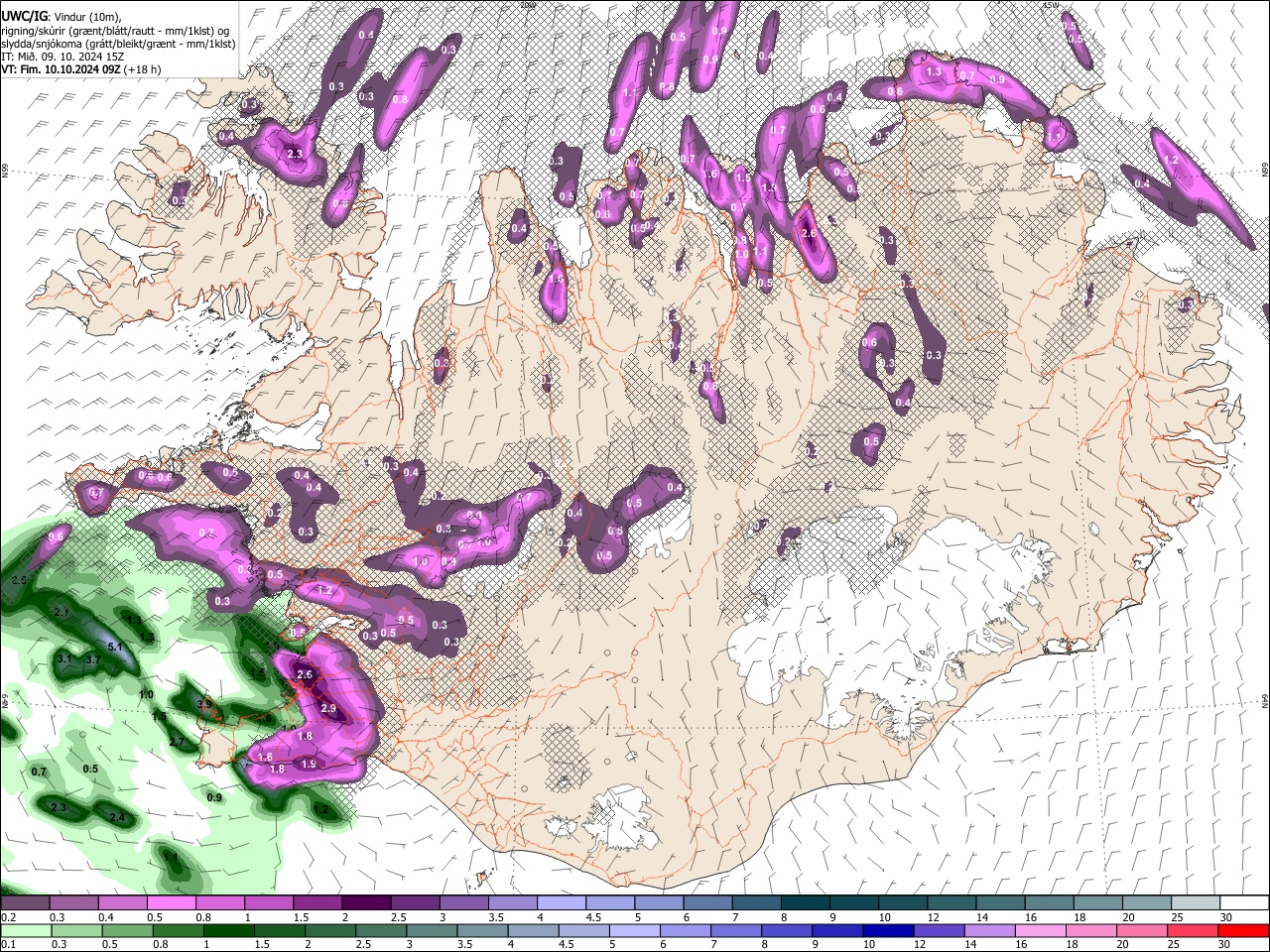
Task: Select the dark teal swatch at 9 in upper scale
Action: click(x=854, y=903)
